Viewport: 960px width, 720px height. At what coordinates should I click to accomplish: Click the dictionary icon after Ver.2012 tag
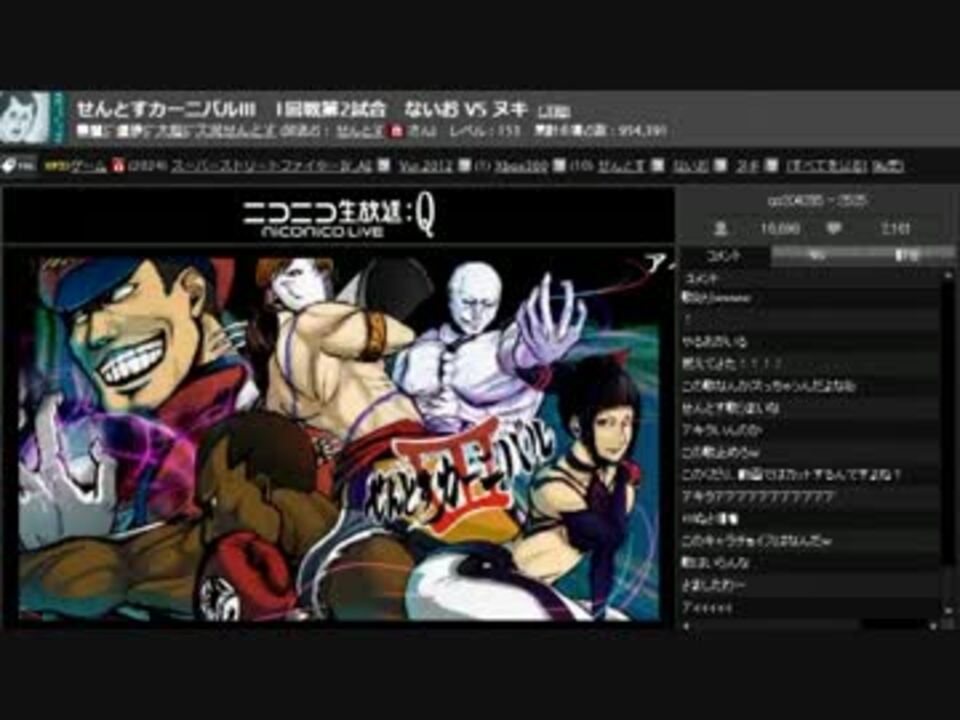tap(464, 165)
